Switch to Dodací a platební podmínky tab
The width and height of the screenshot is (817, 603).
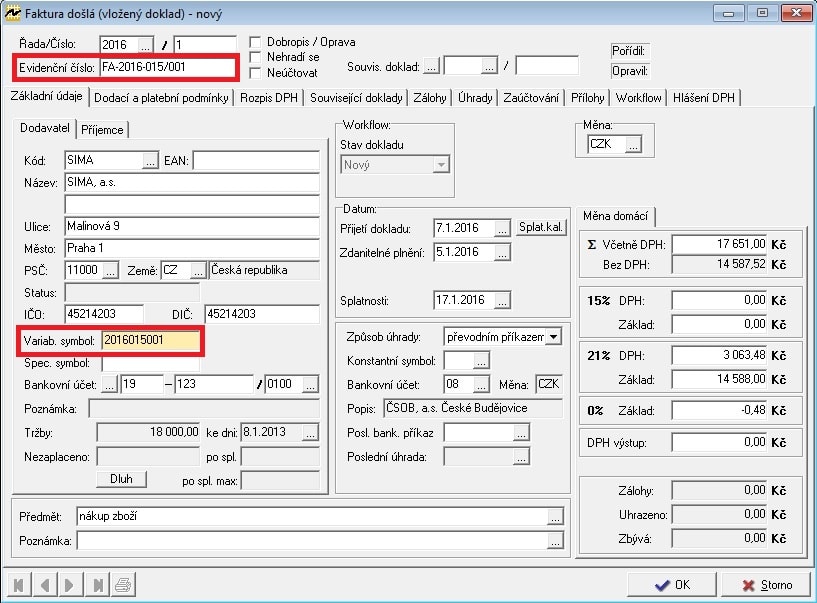162,98
